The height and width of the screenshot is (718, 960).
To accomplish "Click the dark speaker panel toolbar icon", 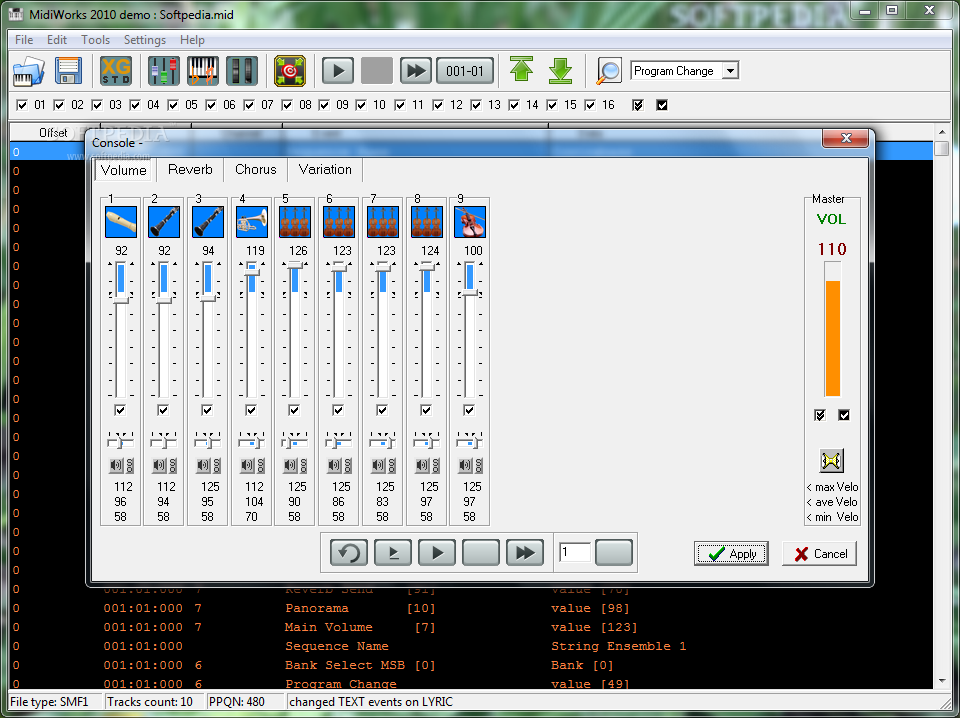I will tap(242, 71).
